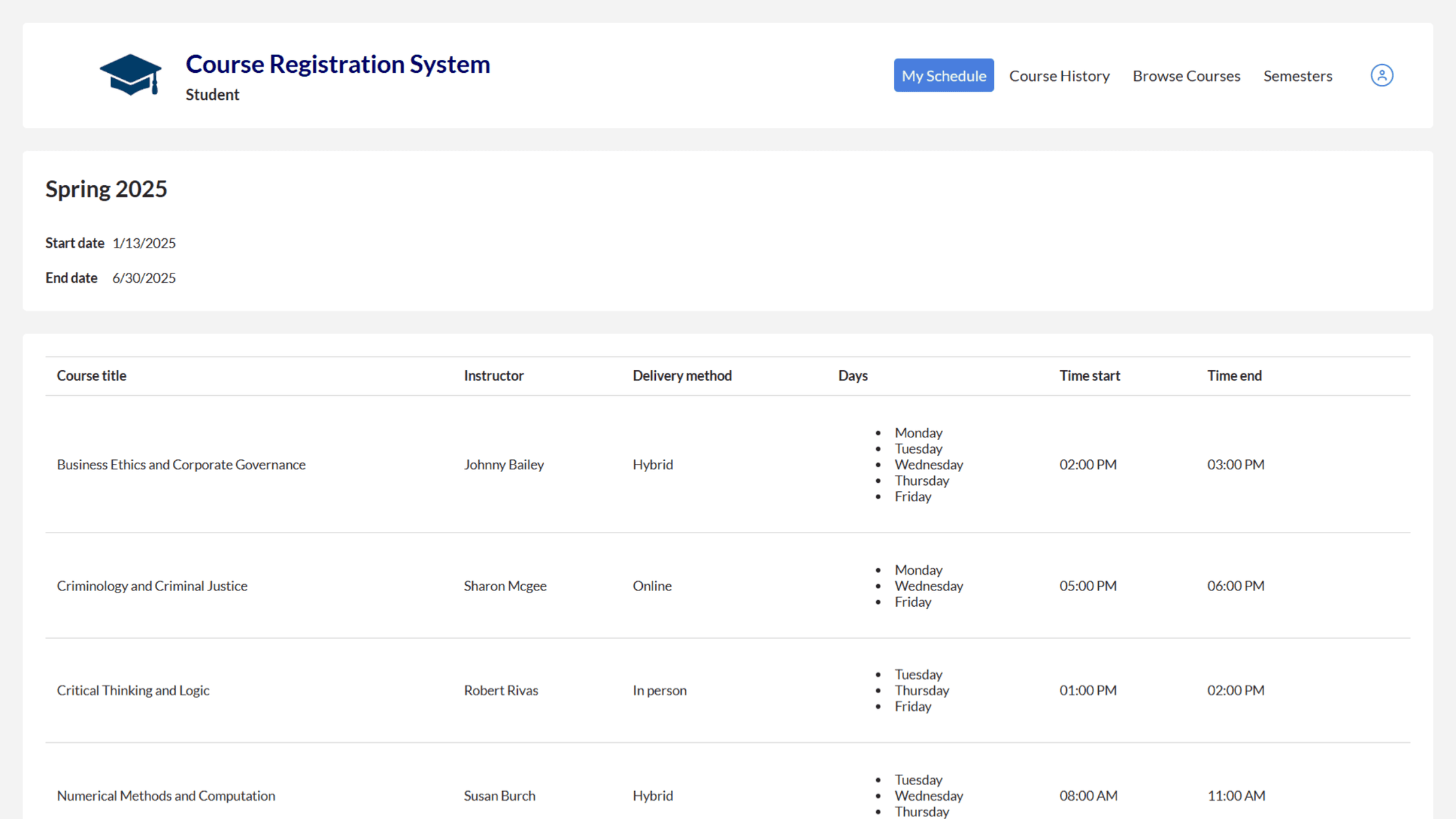Click the Student role label
The width and height of the screenshot is (1456, 819).
[212, 95]
